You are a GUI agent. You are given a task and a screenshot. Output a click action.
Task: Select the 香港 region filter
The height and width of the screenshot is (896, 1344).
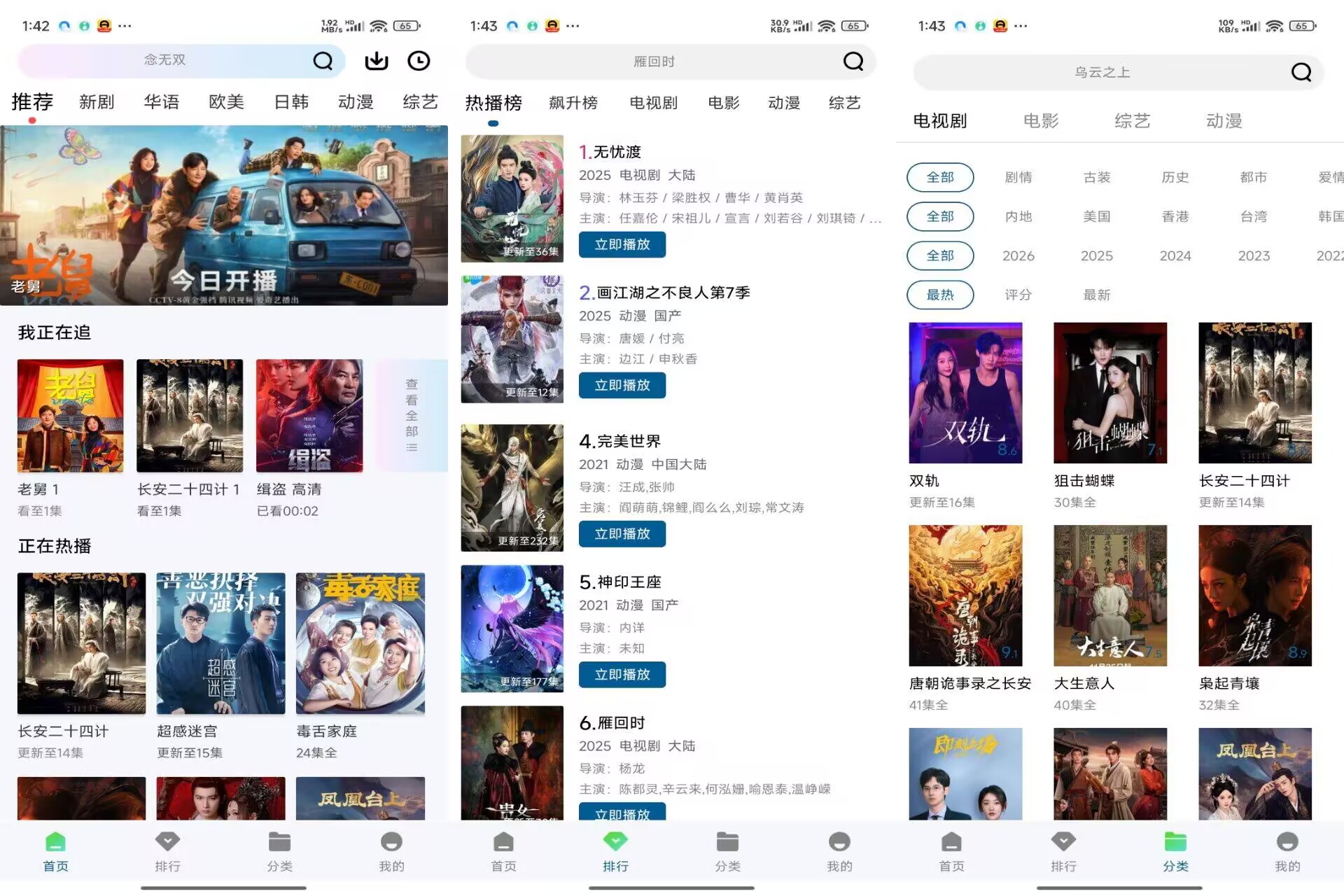tap(1175, 216)
